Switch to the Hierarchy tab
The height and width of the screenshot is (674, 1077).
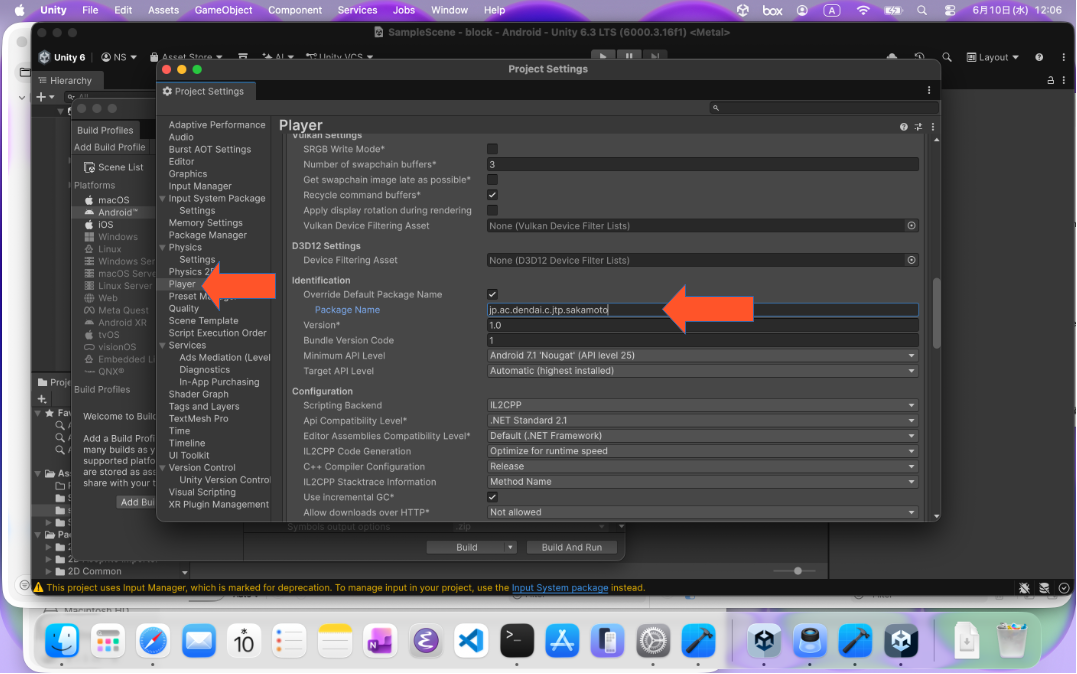pos(65,80)
